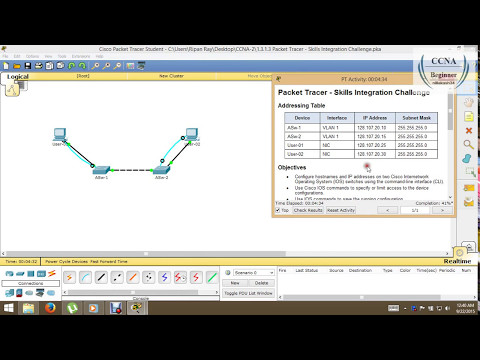The width and height of the screenshot is (480, 360).
Task: Click the workspace horizontal scrollbar
Action: (x=146, y=254)
